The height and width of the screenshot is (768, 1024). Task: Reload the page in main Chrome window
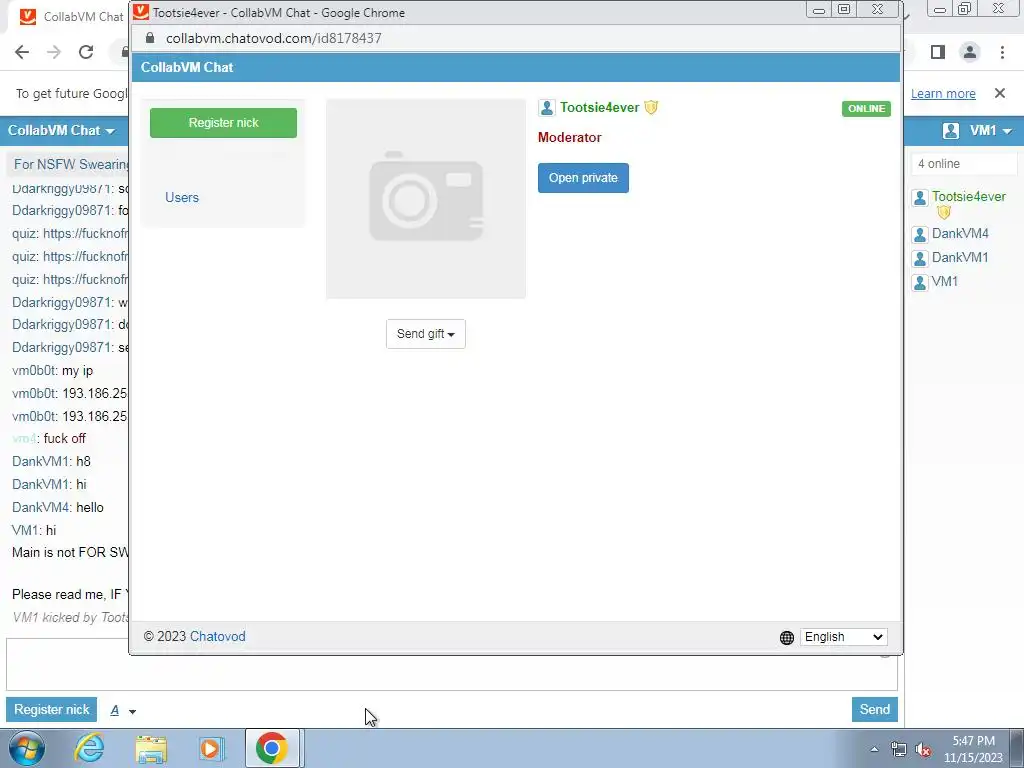[86, 52]
